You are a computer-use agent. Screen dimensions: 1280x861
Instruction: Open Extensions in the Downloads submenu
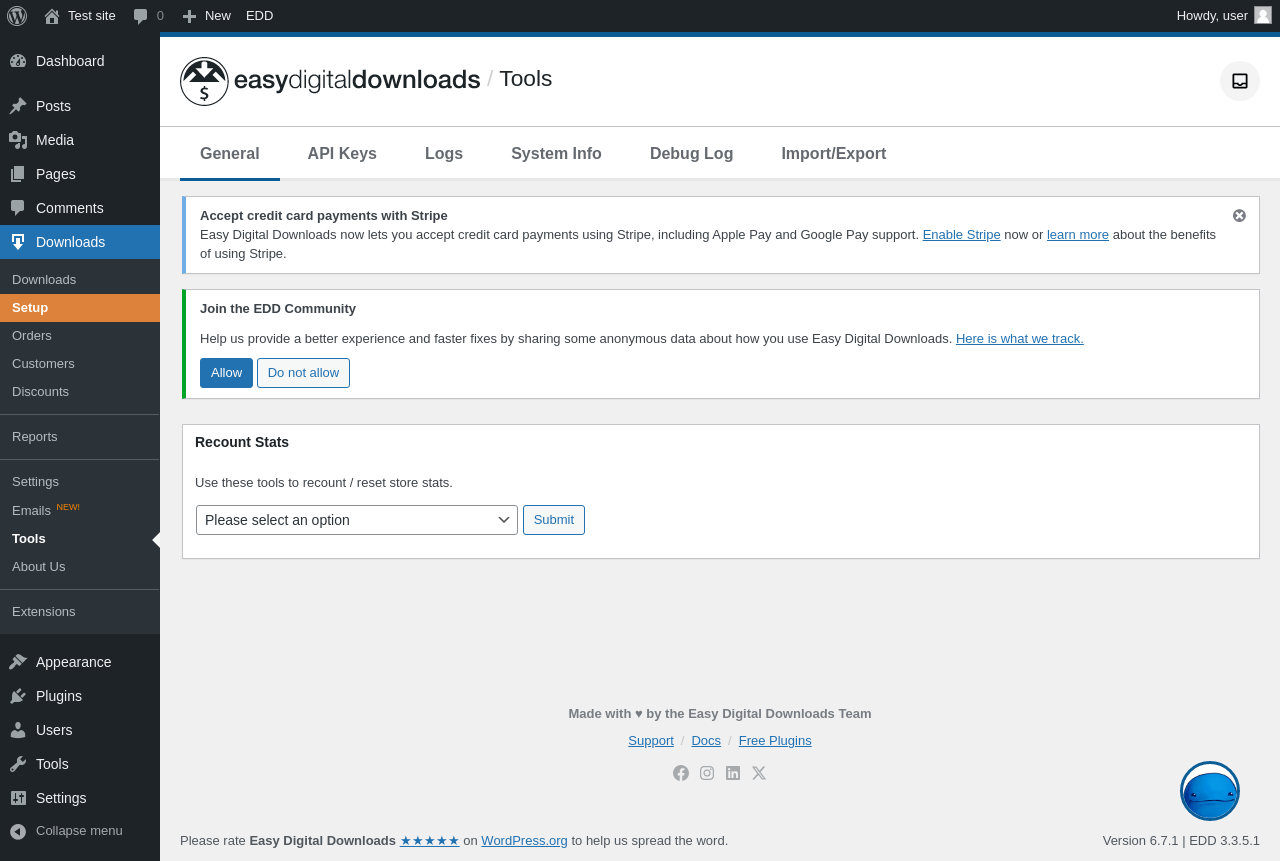(x=80, y=612)
